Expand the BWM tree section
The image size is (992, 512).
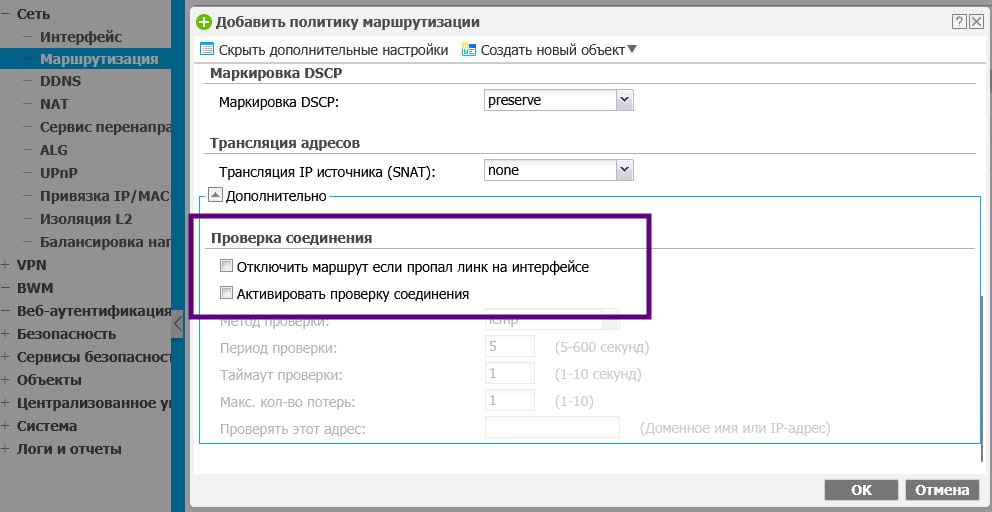click(5, 288)
